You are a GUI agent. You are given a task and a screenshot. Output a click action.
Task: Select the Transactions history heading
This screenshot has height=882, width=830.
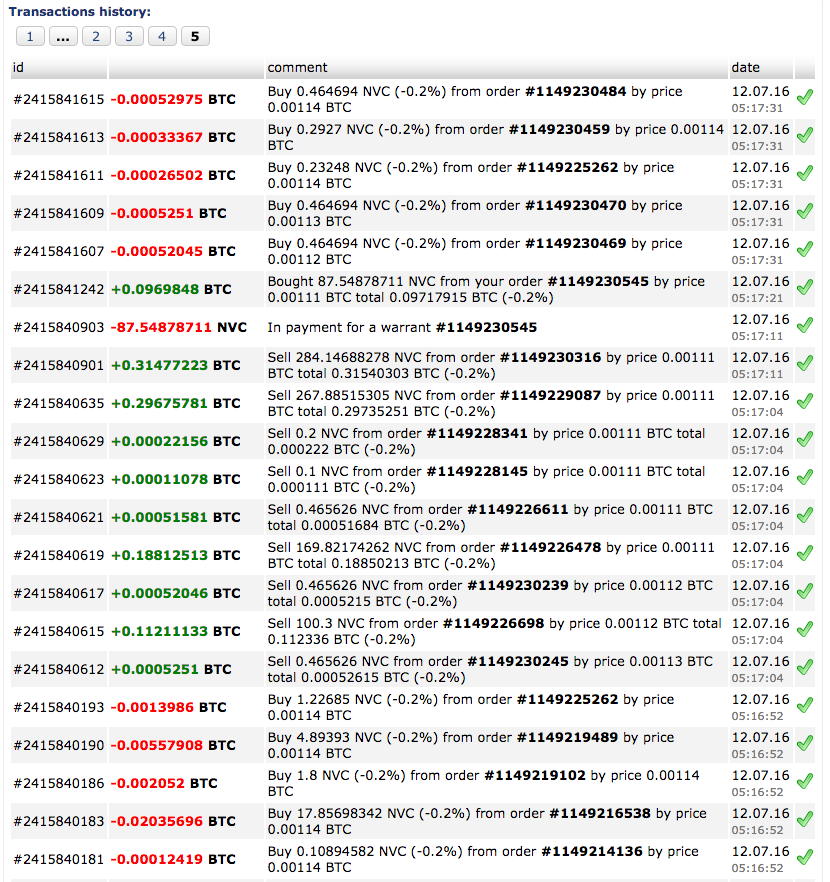(80, 12)
